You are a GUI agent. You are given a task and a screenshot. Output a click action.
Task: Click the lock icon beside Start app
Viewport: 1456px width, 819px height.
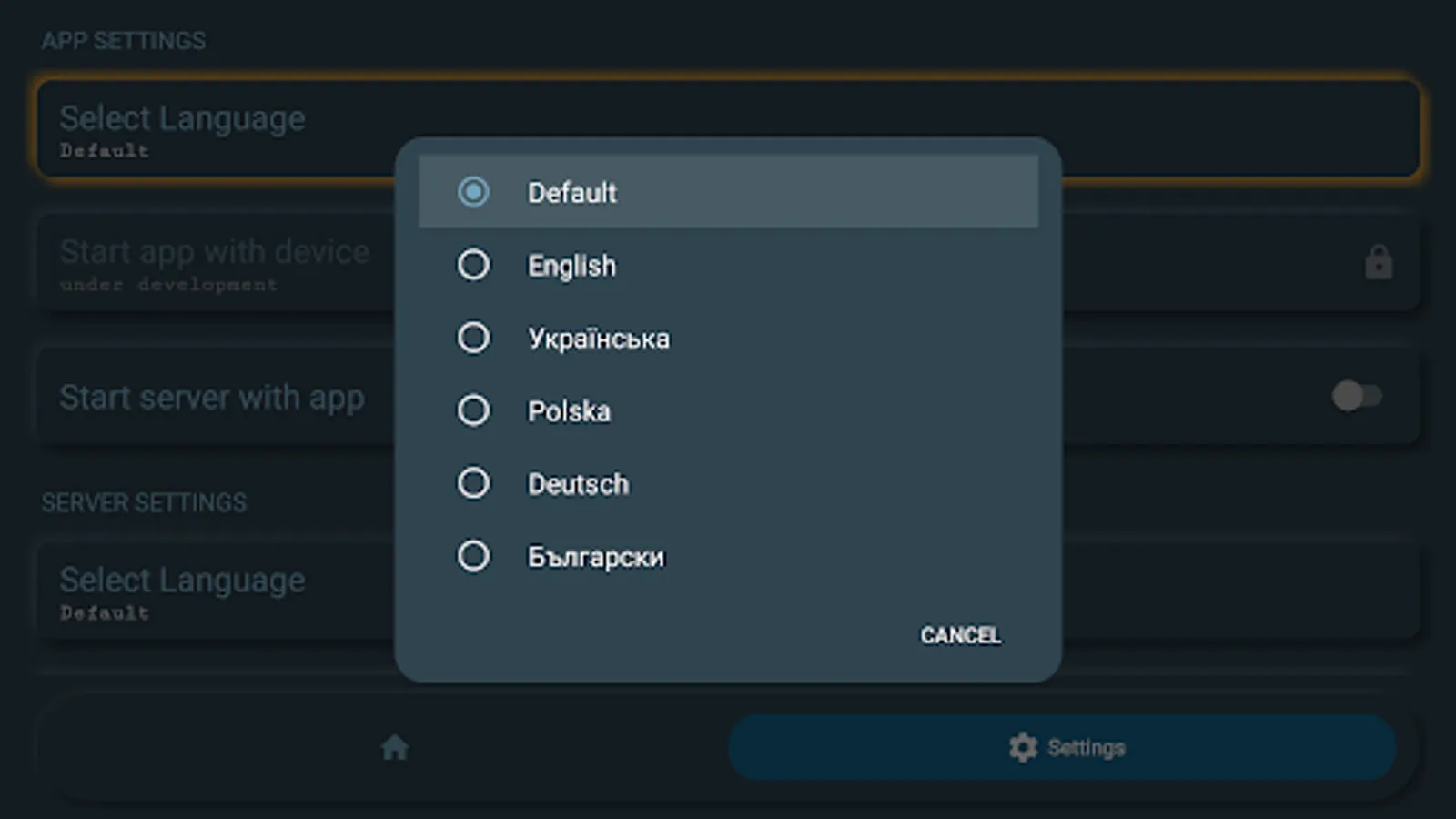[x=1378, y=263]
